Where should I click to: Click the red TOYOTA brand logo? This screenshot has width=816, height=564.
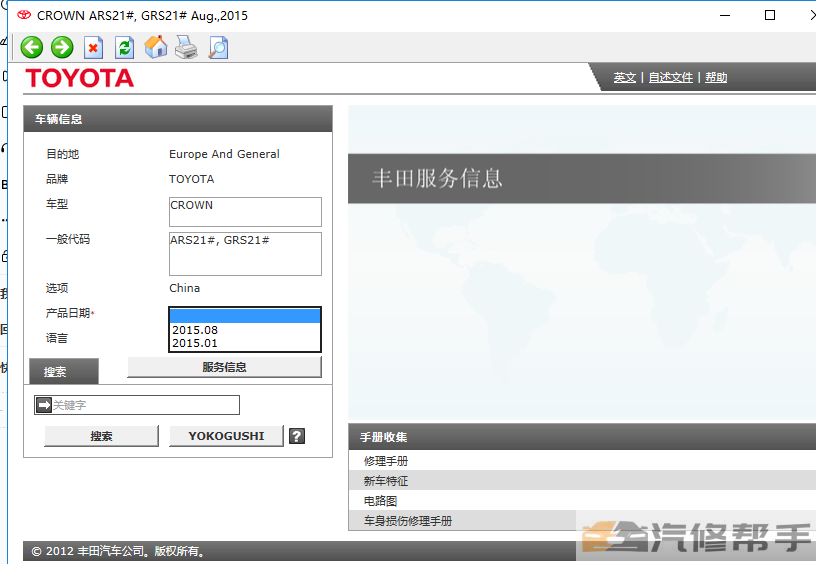click(80, 78)
